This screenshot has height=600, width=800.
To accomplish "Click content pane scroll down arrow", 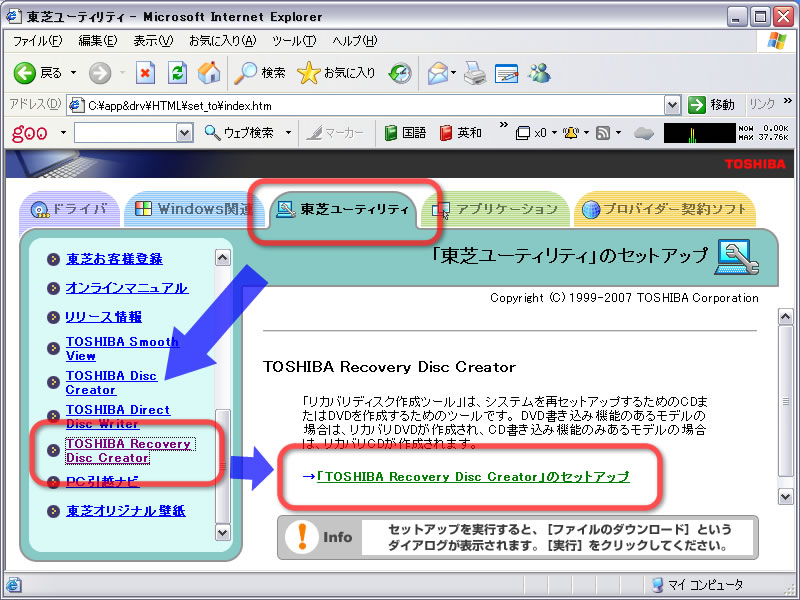I will (x=785, y=496).
